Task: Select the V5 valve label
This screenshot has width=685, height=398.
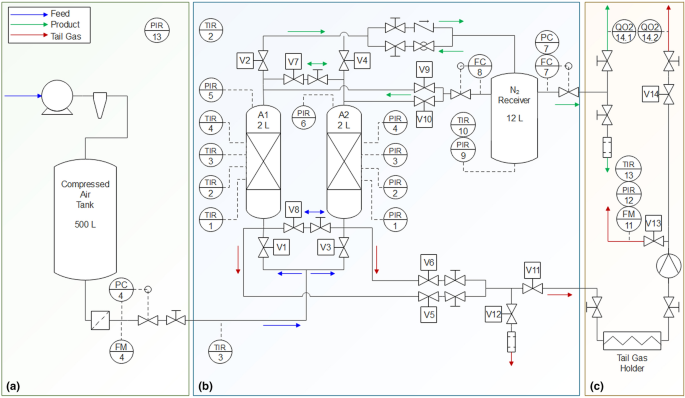Action: tap(429, 315)
